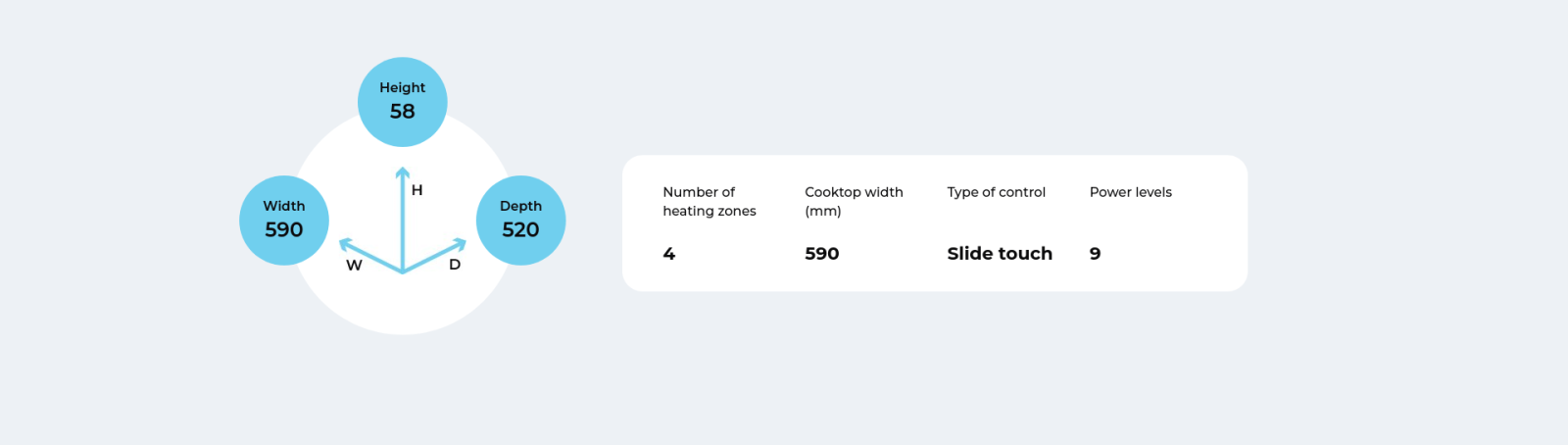The image size is (1568, 445).
Task: Click the number 520 in Depth circle
Action: coord(520,230)
